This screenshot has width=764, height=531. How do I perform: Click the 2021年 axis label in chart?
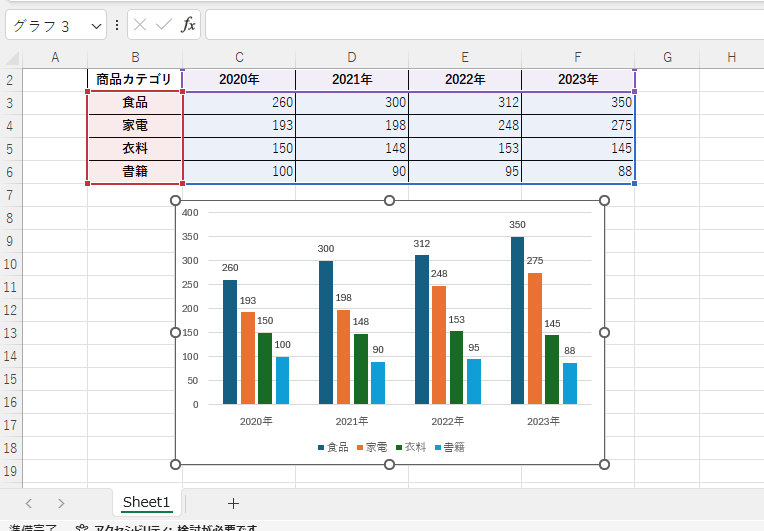point(352,421)
